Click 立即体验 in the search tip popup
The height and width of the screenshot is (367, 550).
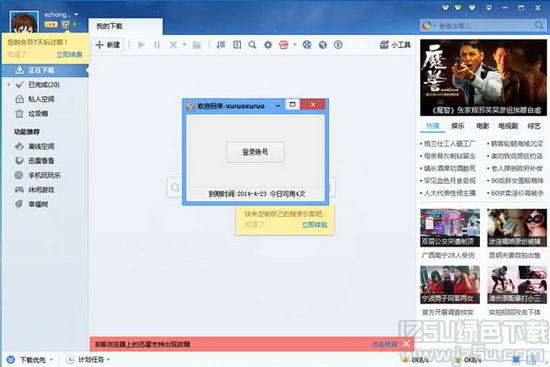pyautogui.click(x=314, y=225)
